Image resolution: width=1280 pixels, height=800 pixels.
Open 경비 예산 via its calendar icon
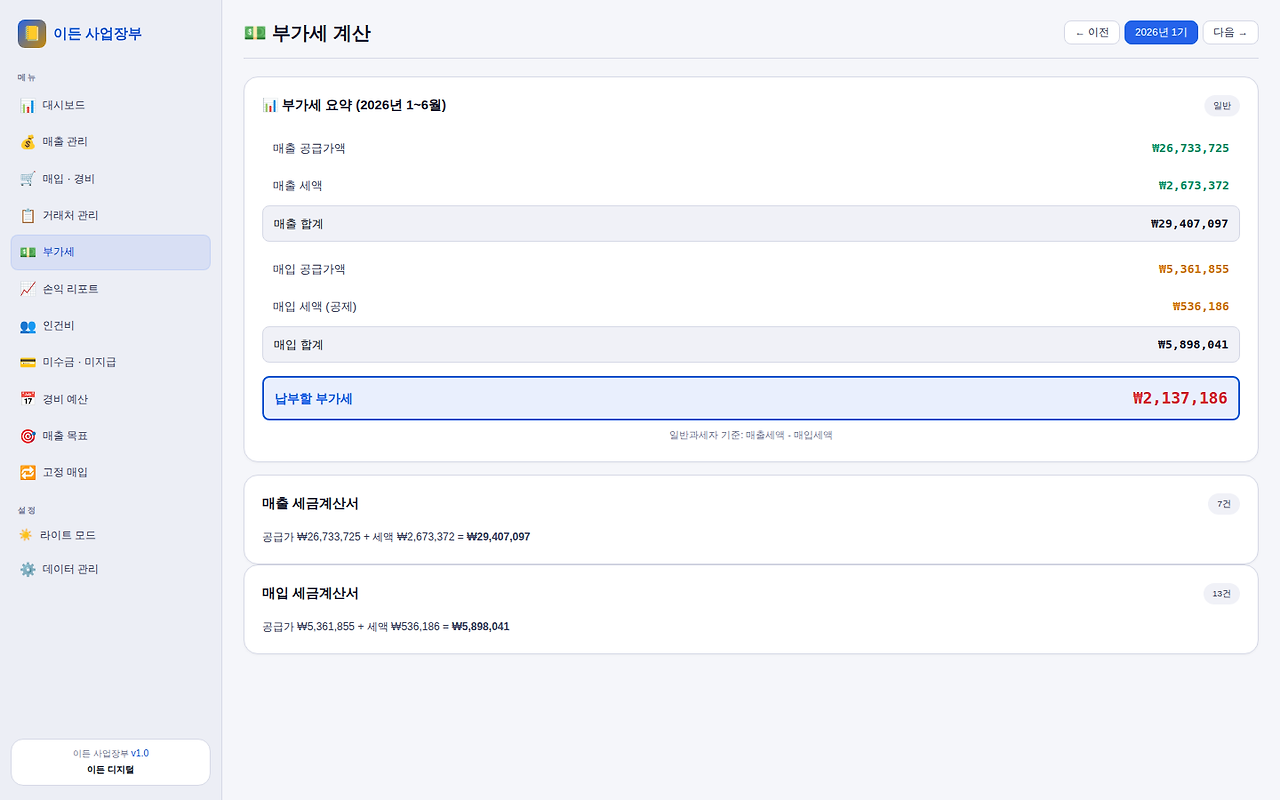pyautogui.click(x=28, y=398)
